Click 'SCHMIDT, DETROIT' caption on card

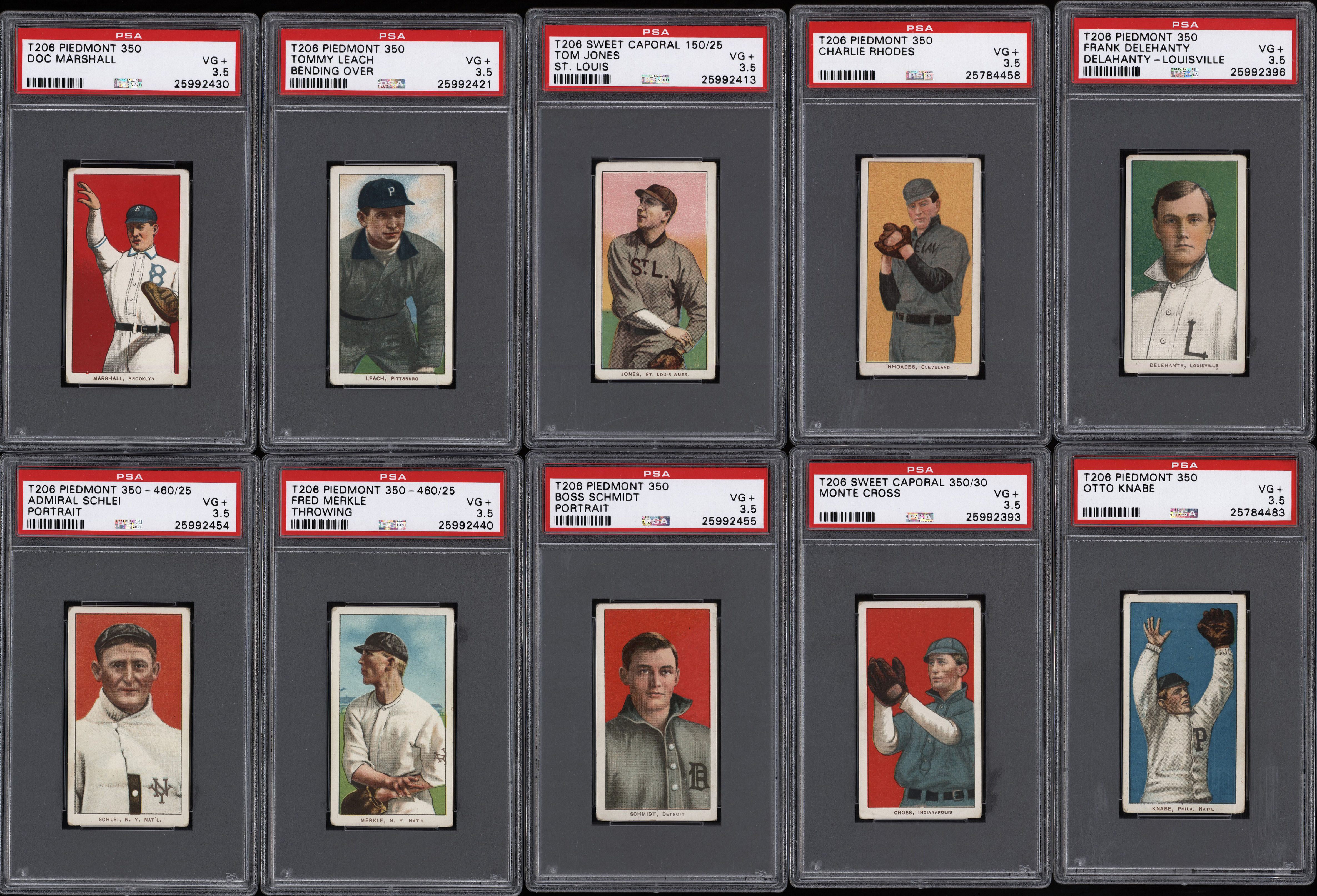click(657, 814)
